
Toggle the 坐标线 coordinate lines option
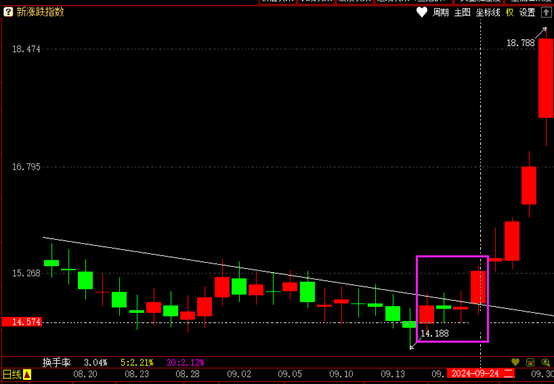tap(488, 13)
